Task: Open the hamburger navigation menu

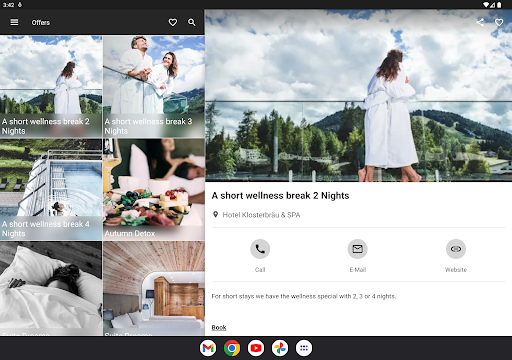Action: [x=14, y=22]
